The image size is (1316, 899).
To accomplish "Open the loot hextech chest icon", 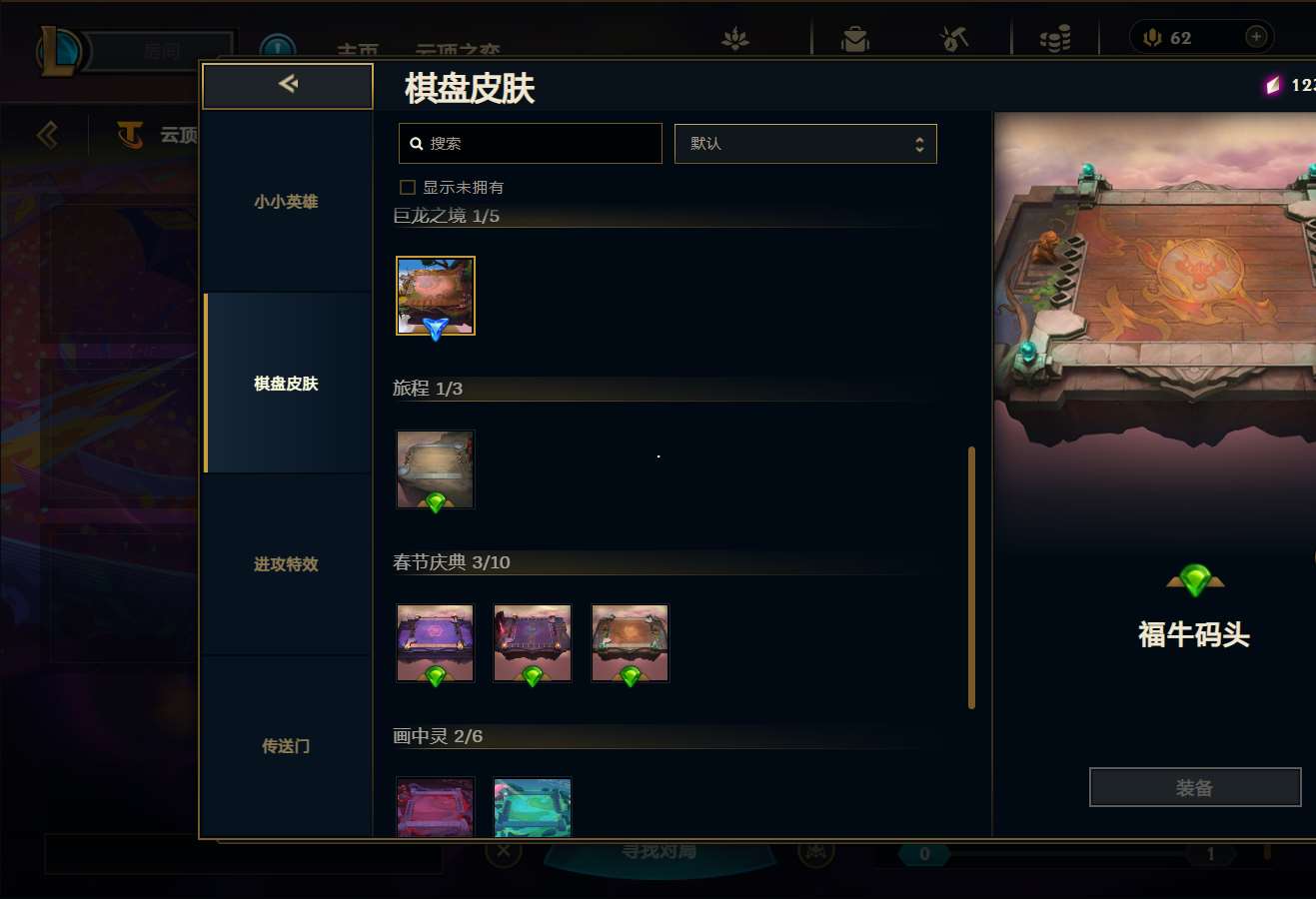I will click(855, 39).
